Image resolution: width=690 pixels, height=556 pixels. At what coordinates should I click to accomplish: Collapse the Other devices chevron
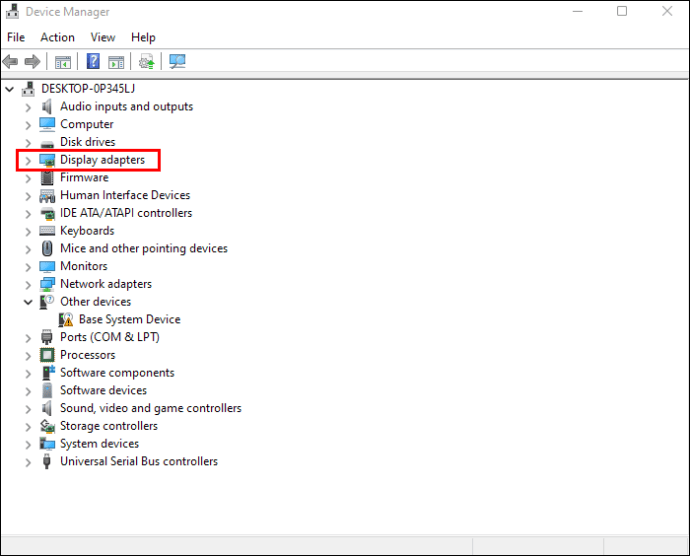[x=28, y=302]
